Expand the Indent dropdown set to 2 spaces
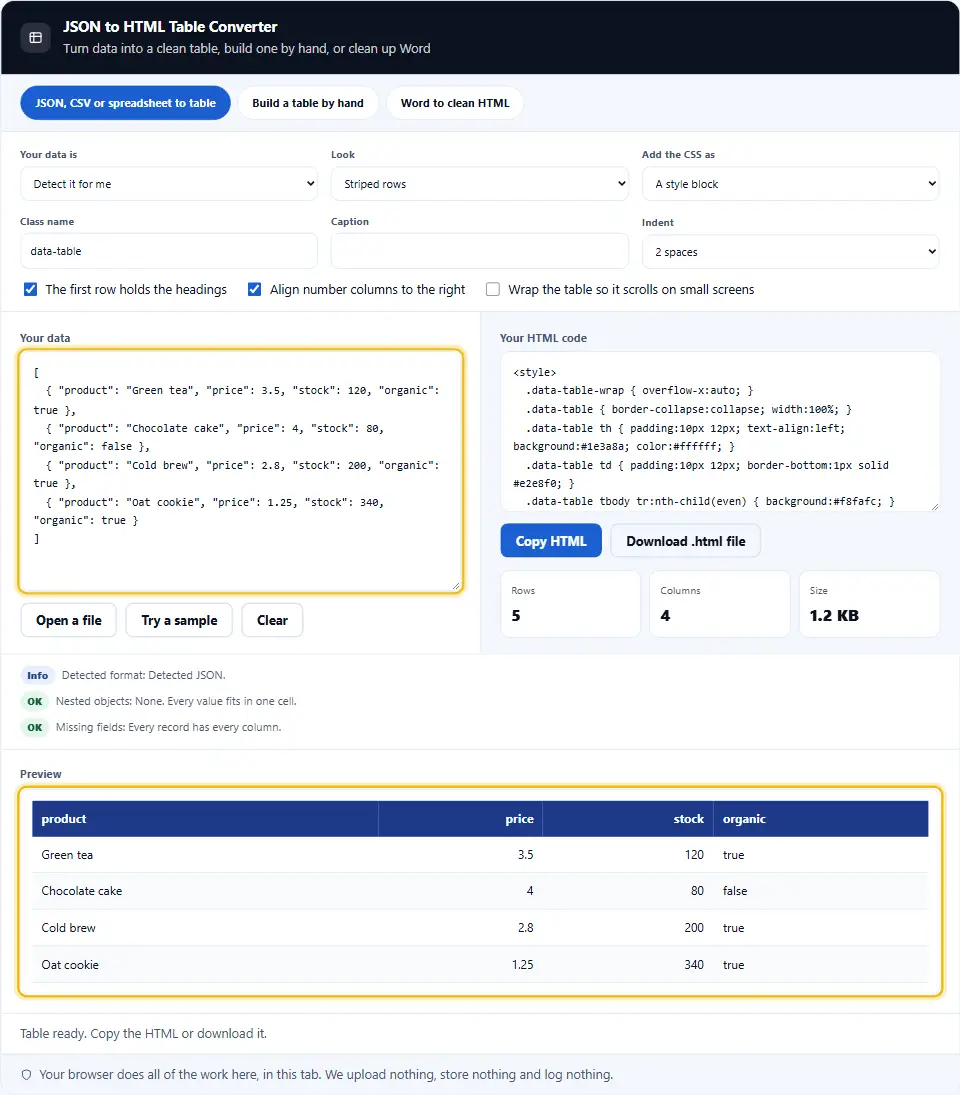The width and height of the screenshot is (960, 1095). point(790,251)
